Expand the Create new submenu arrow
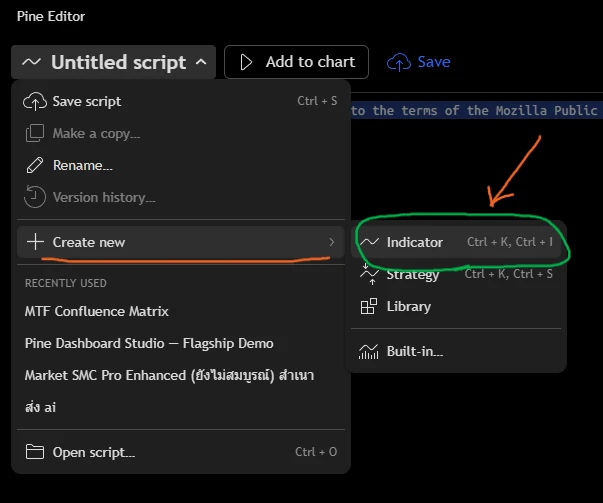The height and width of the screenshot is (503, 603). pos(331,242)
